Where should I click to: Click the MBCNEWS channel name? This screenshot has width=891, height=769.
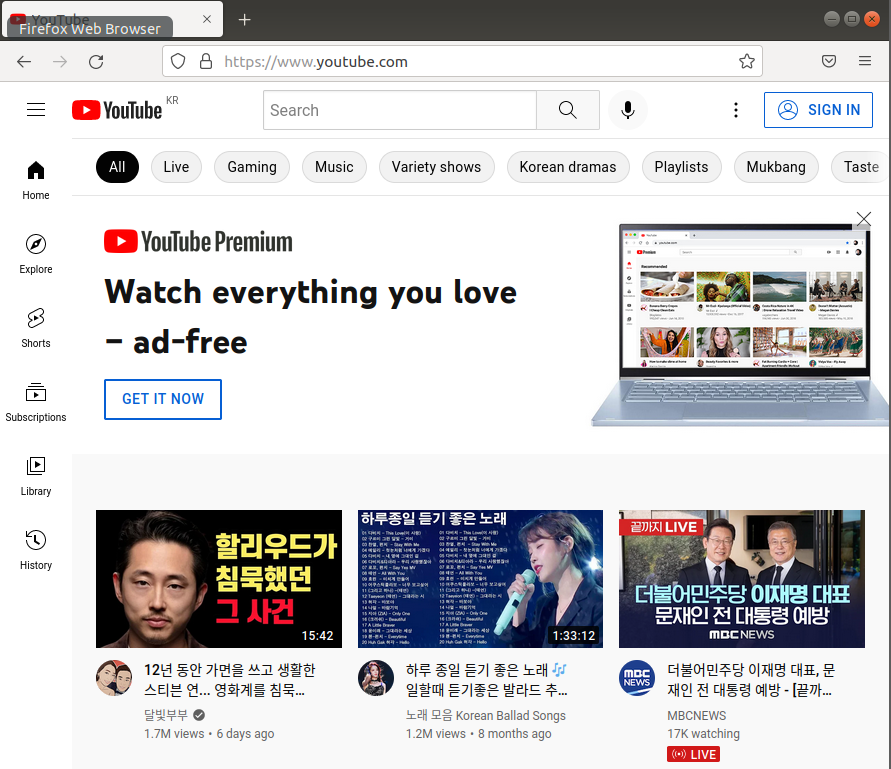pos(697,716)
